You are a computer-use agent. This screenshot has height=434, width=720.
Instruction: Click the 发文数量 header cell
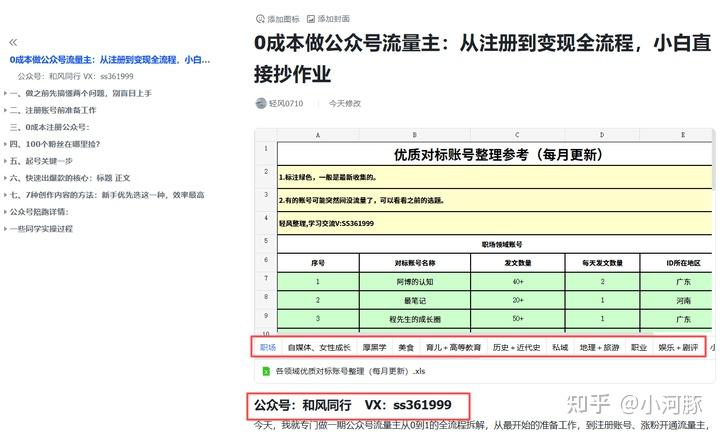(x=518, y=263)
